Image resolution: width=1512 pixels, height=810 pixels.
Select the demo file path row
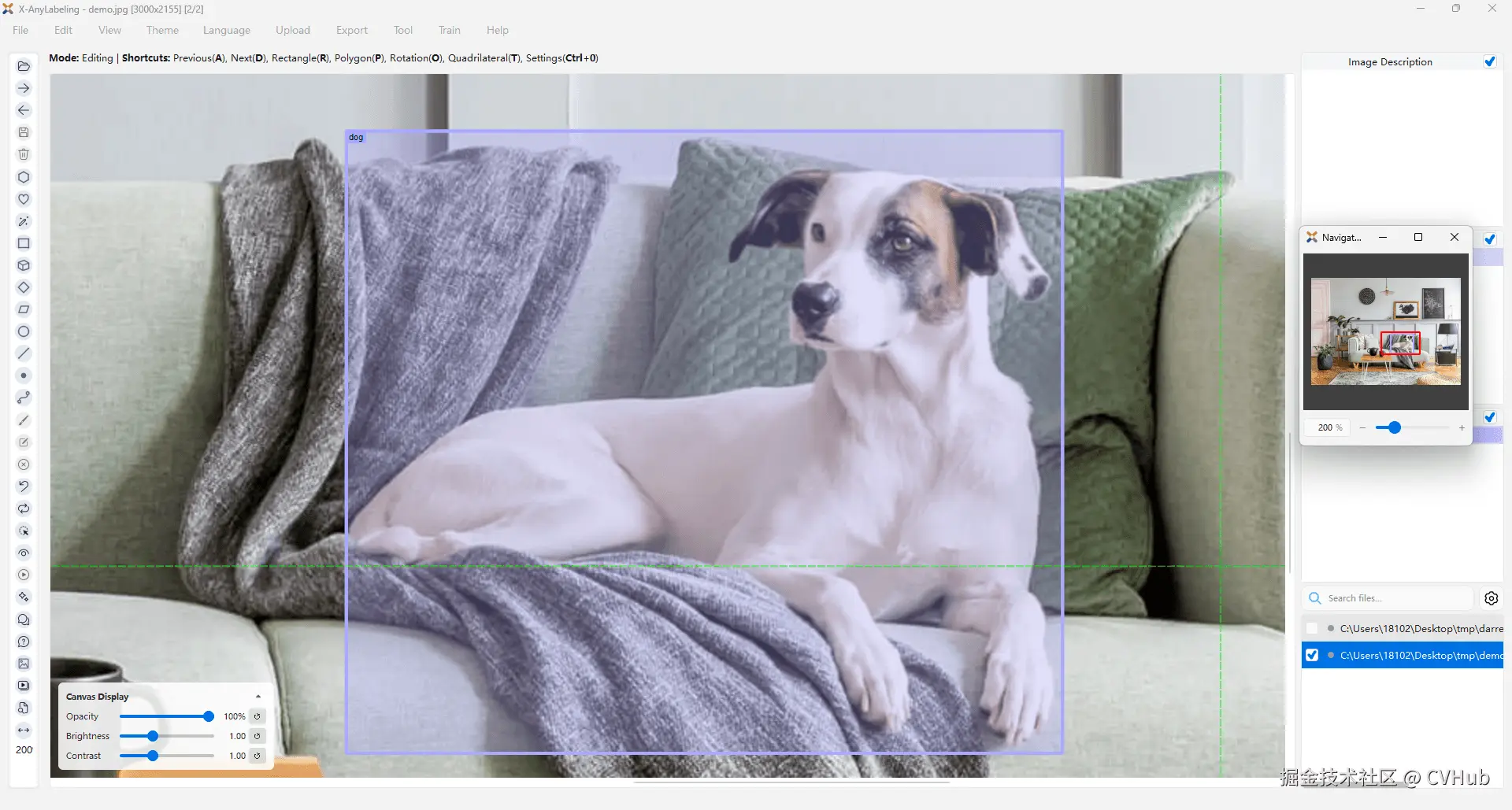point(1403,655)
